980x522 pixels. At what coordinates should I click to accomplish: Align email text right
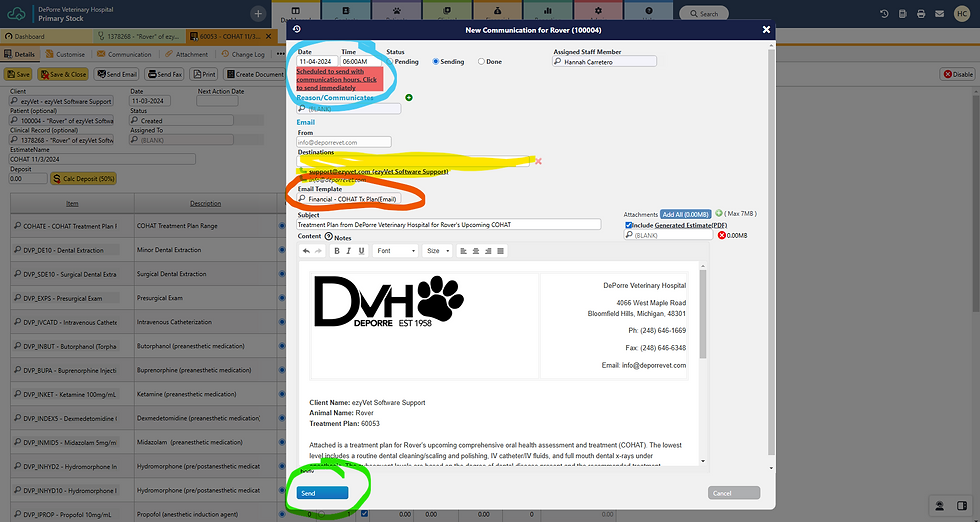[488, 251]
